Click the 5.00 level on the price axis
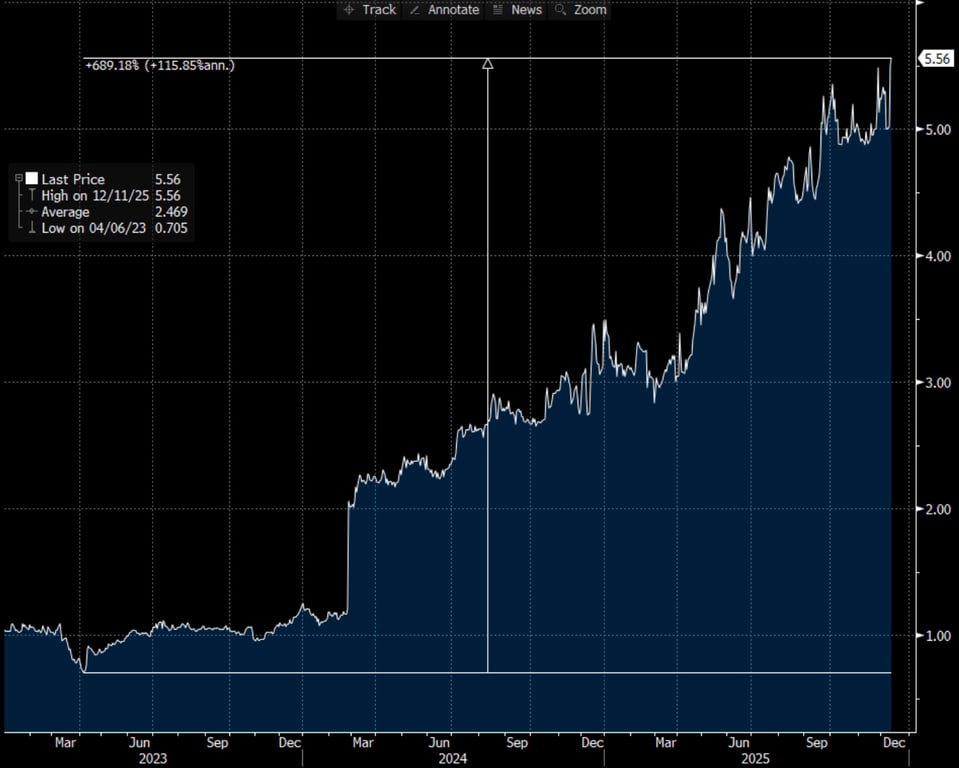This screenshot has height=768, width=959. point(936,130)
